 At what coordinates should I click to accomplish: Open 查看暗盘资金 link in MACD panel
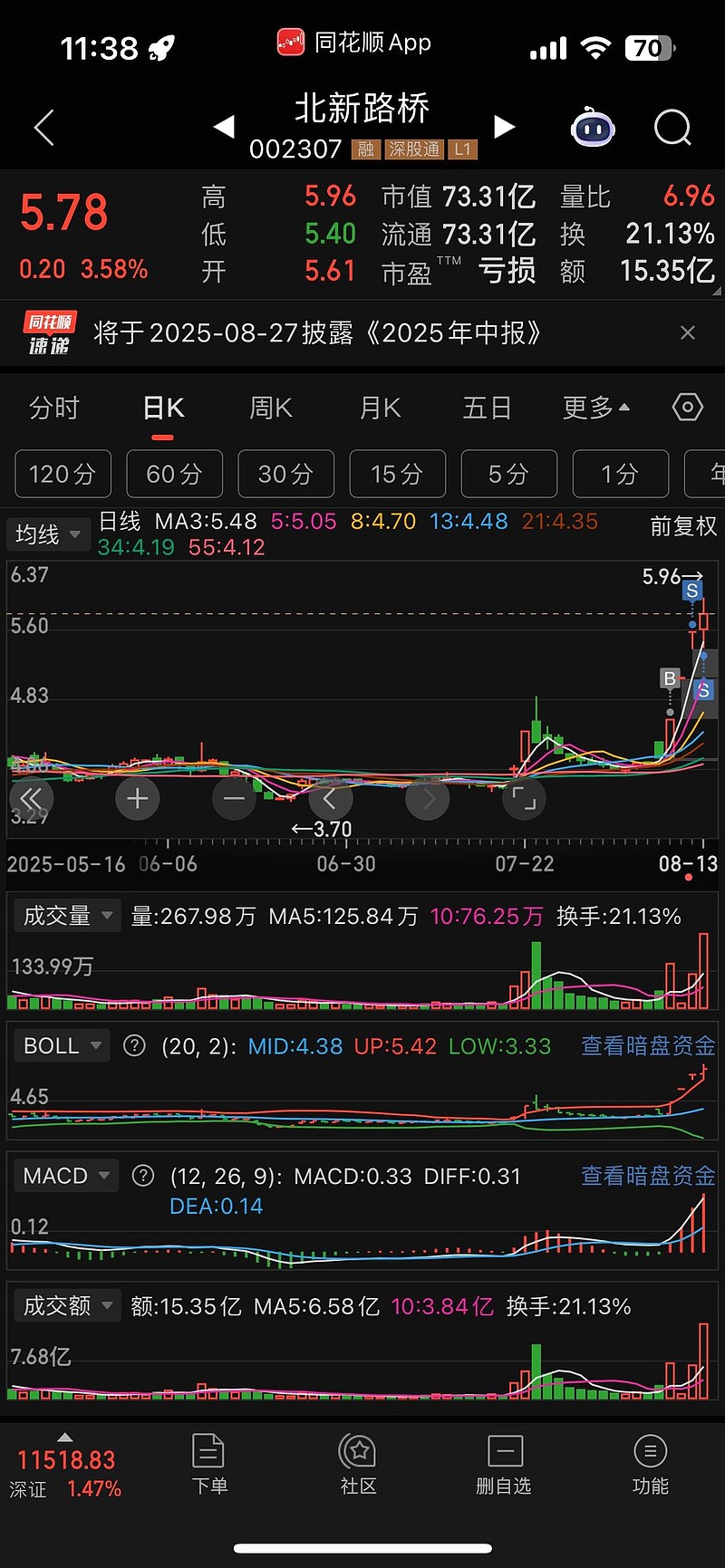click(648, 1176)
